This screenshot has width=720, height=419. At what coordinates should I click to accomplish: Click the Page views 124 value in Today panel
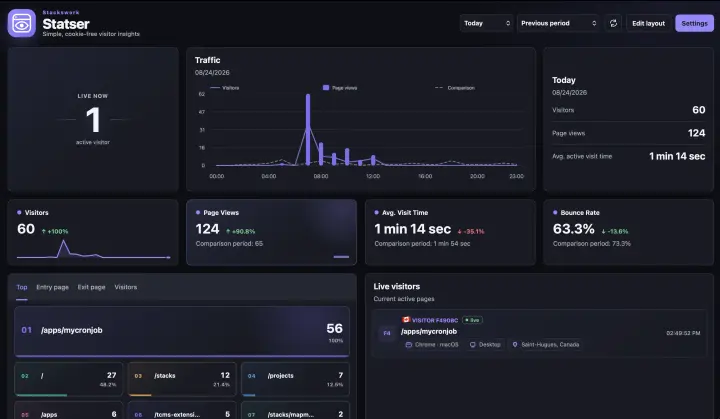click(x=696, y=133)
